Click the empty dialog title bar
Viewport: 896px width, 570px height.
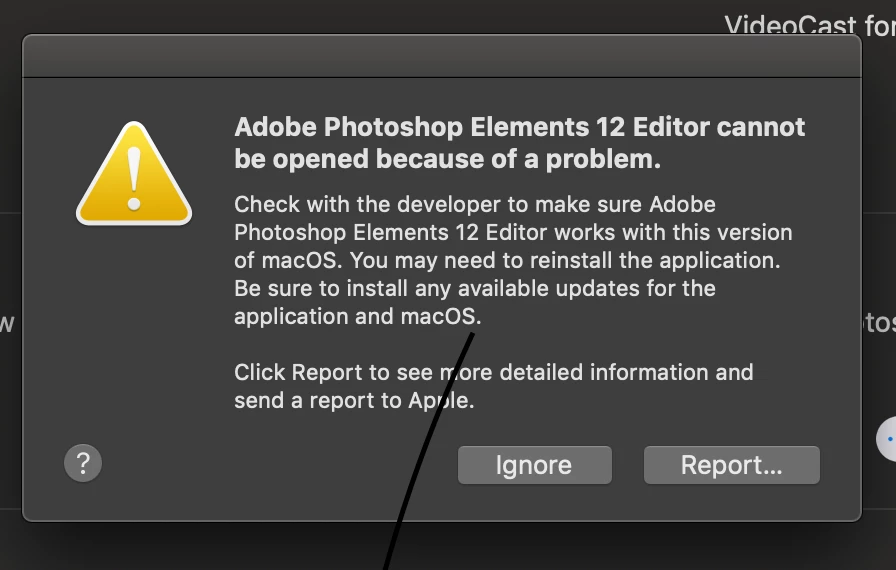point(442,56)
